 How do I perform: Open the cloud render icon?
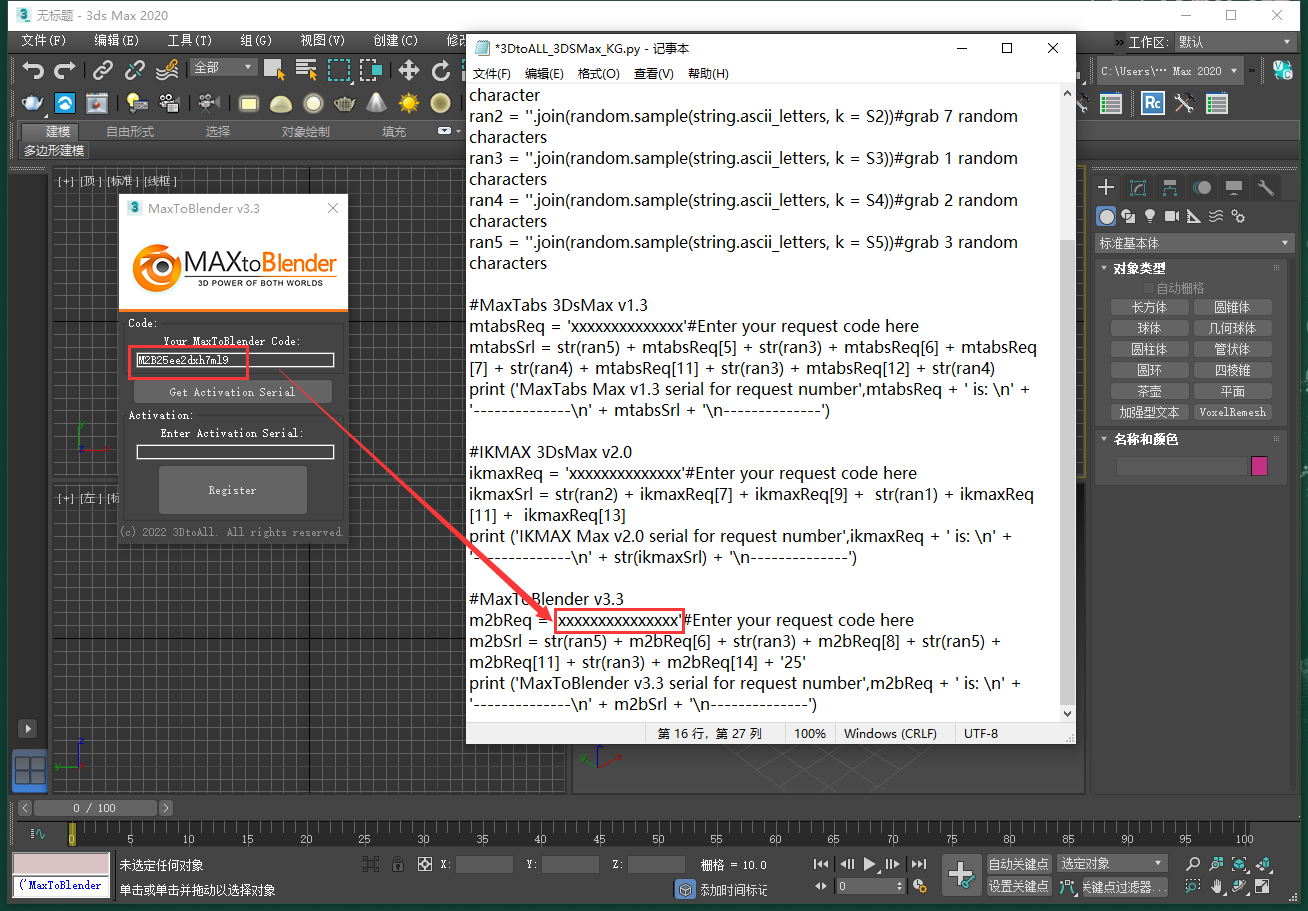[65, 103]
